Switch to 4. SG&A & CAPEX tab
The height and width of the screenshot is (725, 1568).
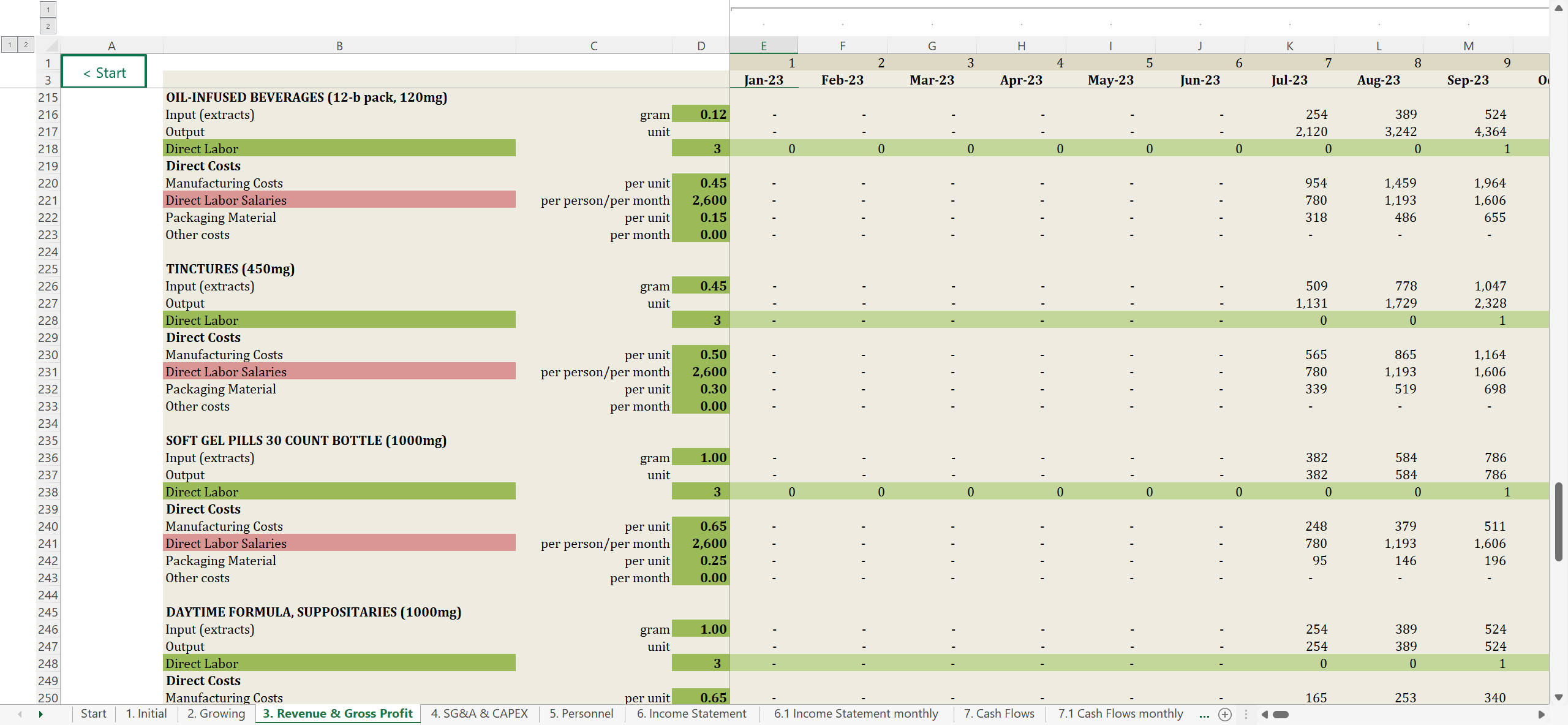(479, 714)
